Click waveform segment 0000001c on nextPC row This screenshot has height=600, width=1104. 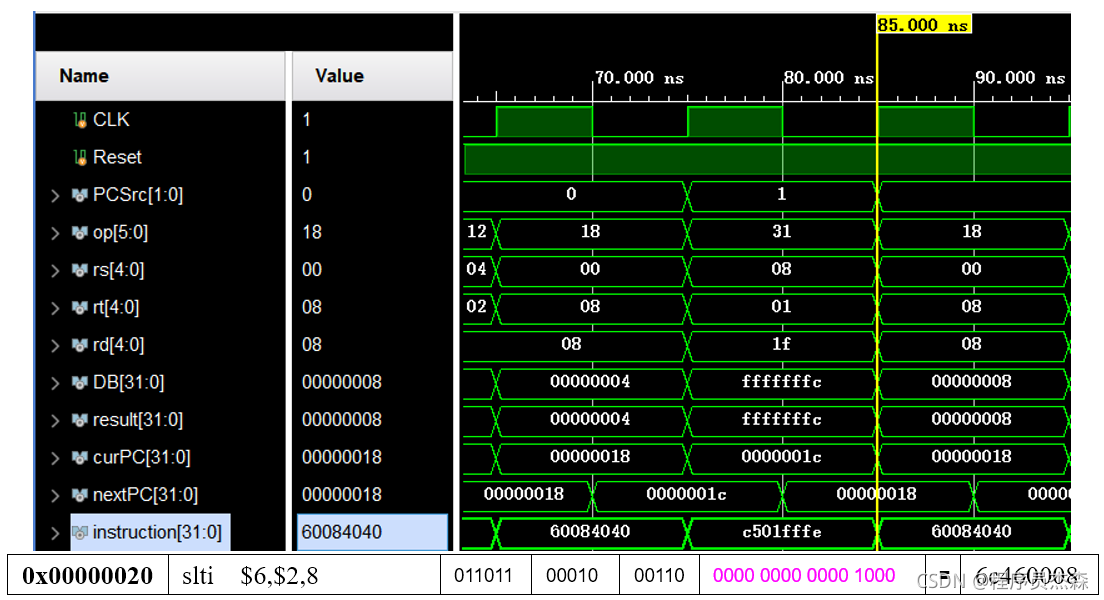tap(686, 494)
